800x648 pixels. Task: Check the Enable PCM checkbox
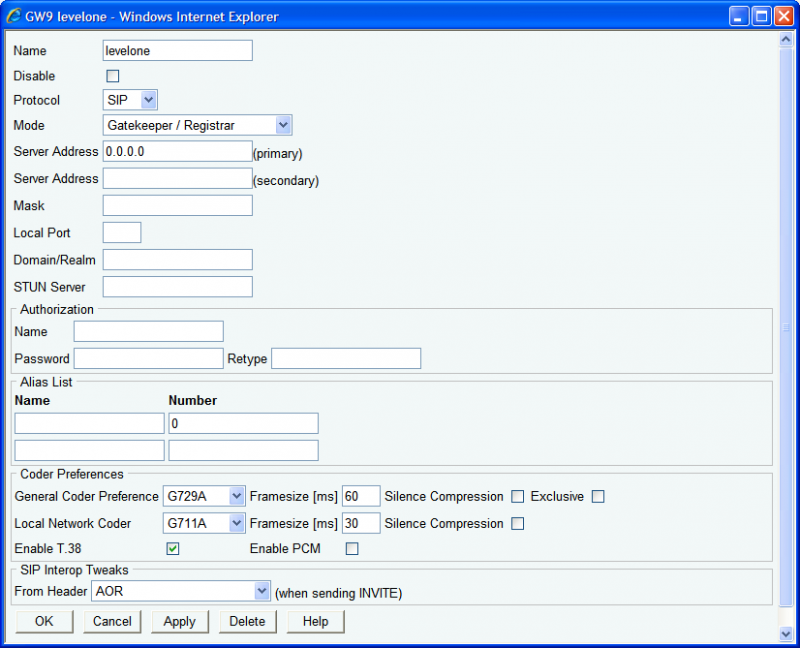click(352, 549)
